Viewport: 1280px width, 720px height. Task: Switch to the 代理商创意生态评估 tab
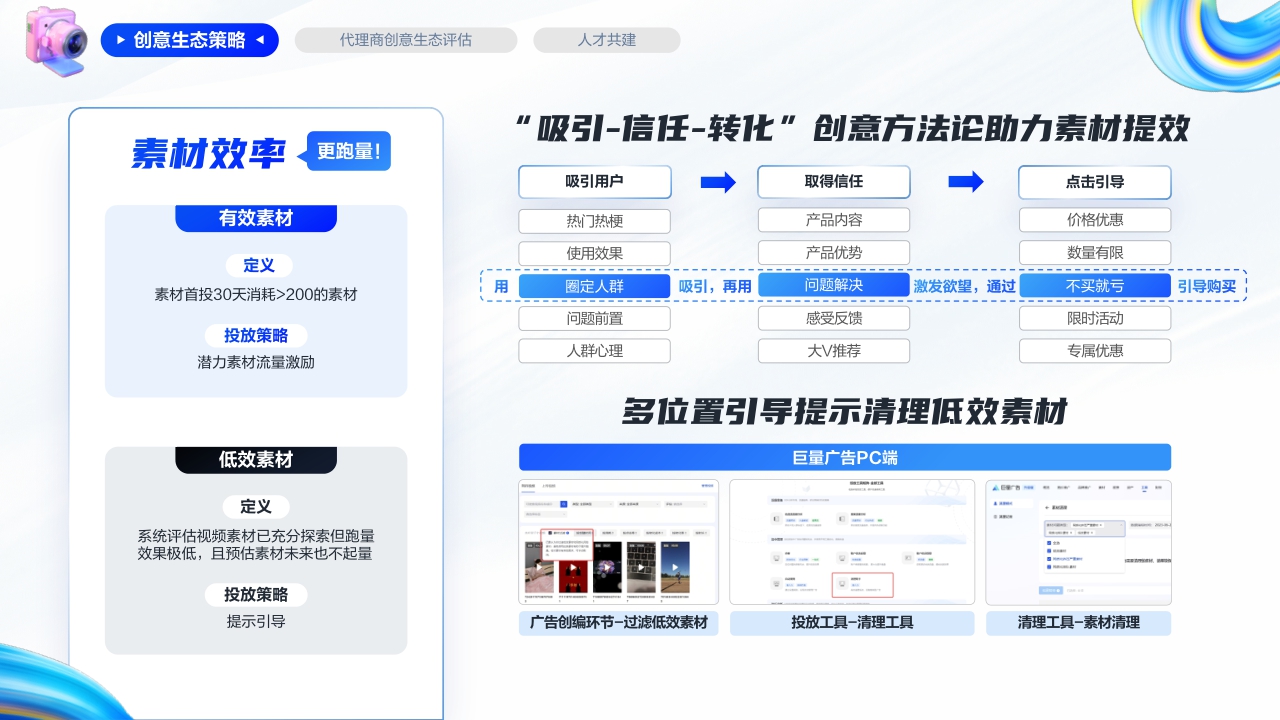(406, 40)
